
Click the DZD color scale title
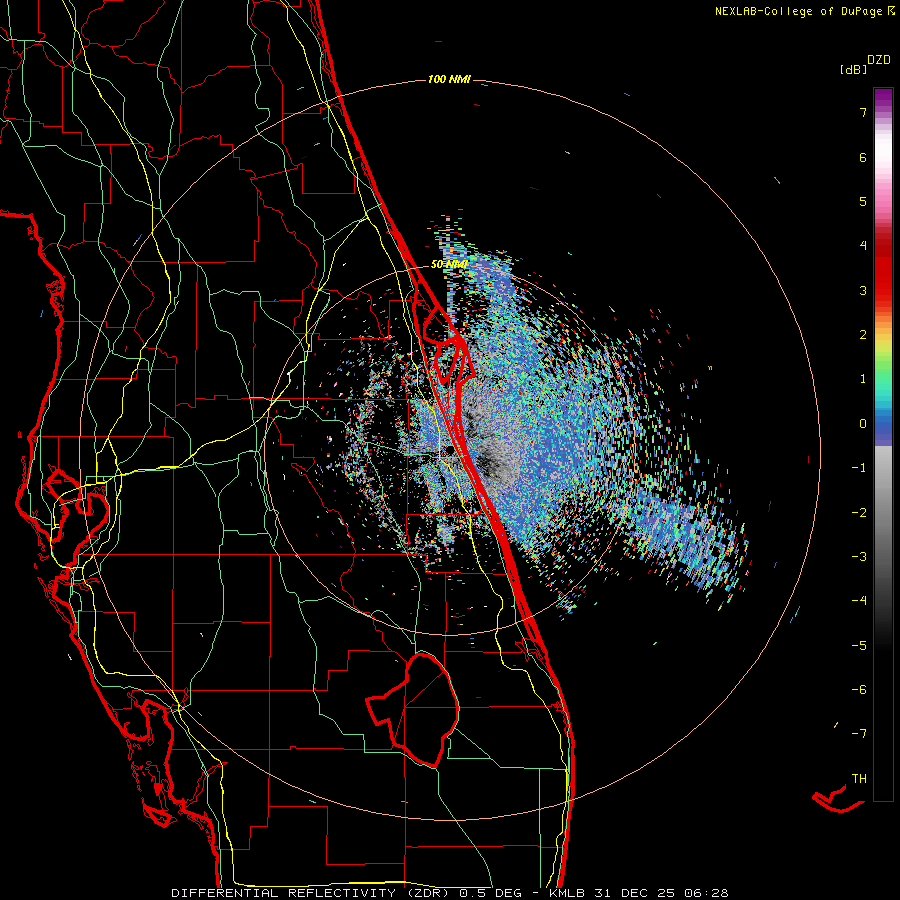[x=879, y=60]
